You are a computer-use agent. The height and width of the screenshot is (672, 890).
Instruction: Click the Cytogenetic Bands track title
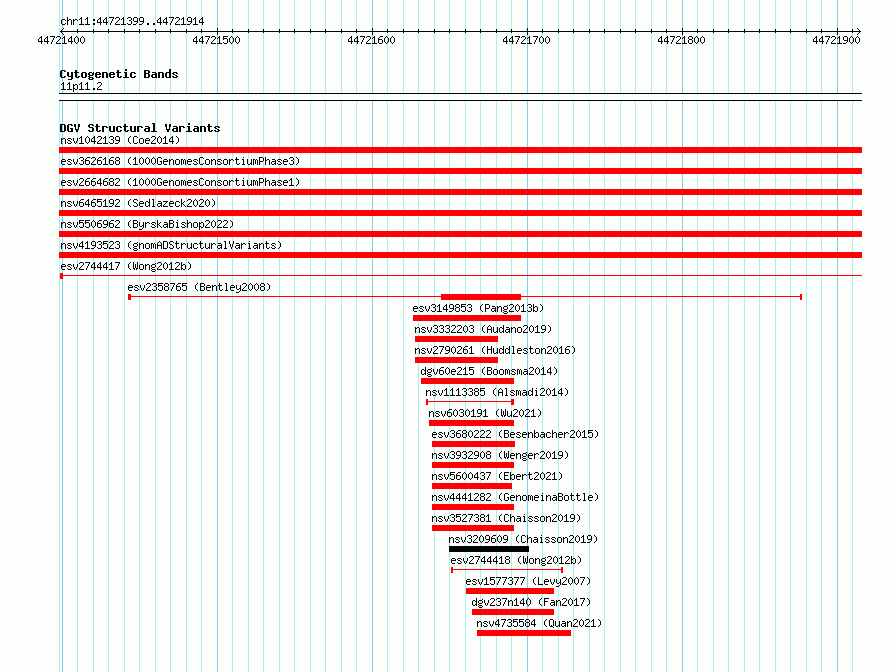pos(119,74)
